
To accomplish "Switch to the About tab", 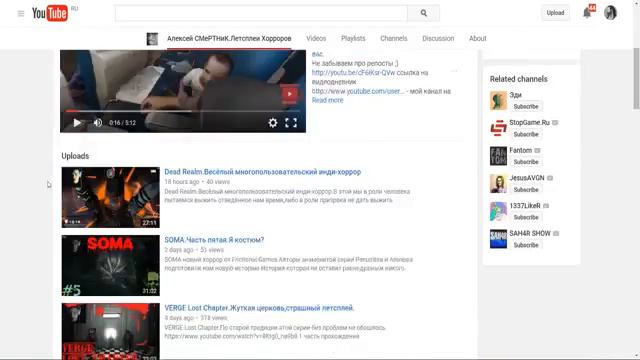I will 478,38.
